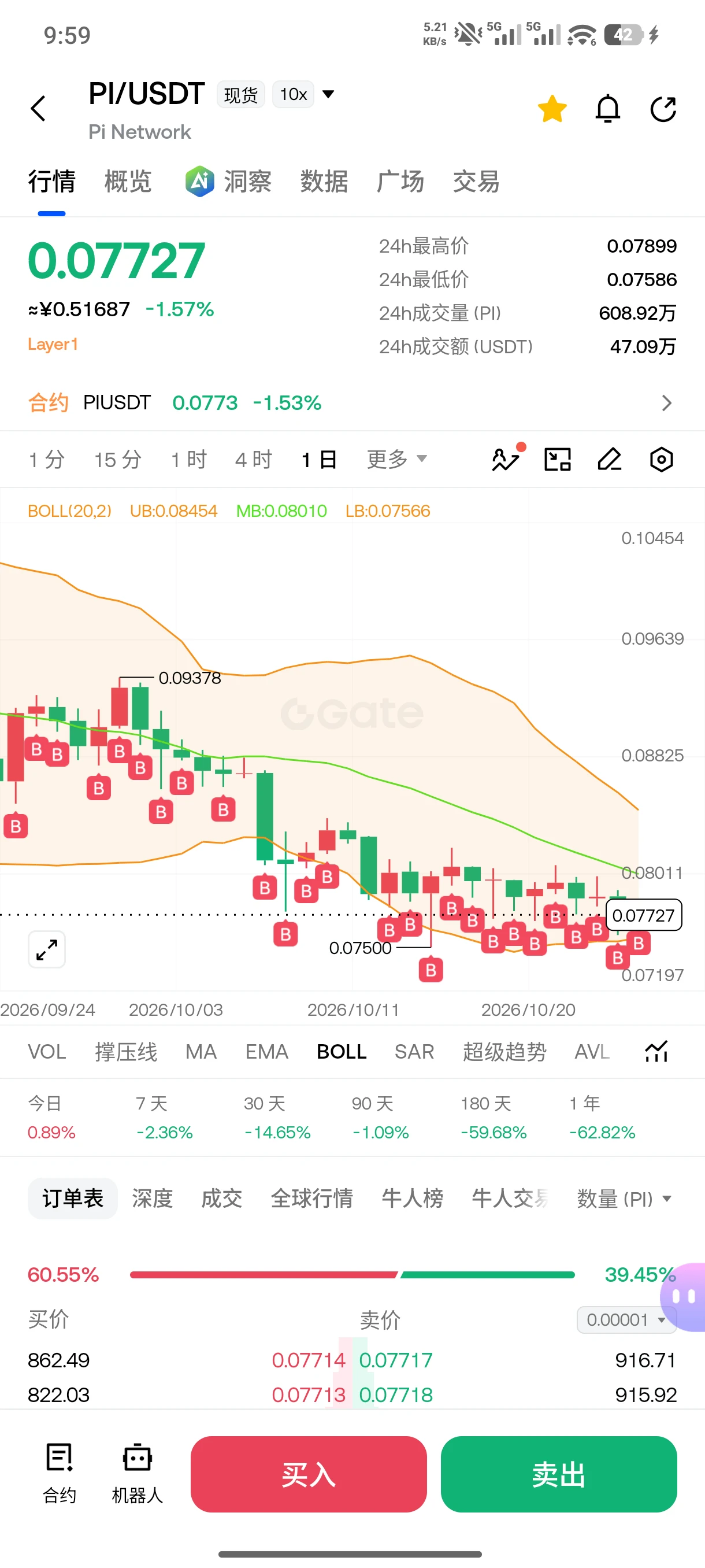Switch to the 成交 trades tab
Screen dimensions: 705x1568
tap(221, 1199)
